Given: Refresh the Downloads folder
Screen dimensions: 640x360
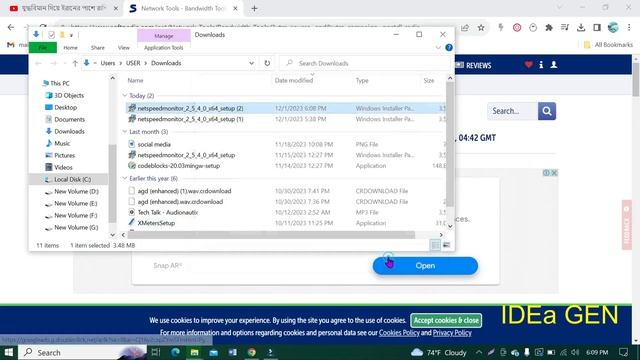Looking at the screenshot, I should click(267, 63).
